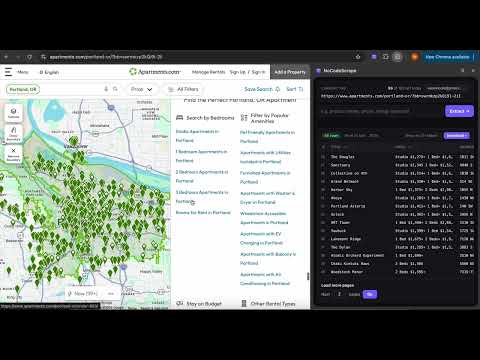This screenshot has width=480, height=360.
Task: Open Apartments with Air Conditioning link
Action: 265,279
